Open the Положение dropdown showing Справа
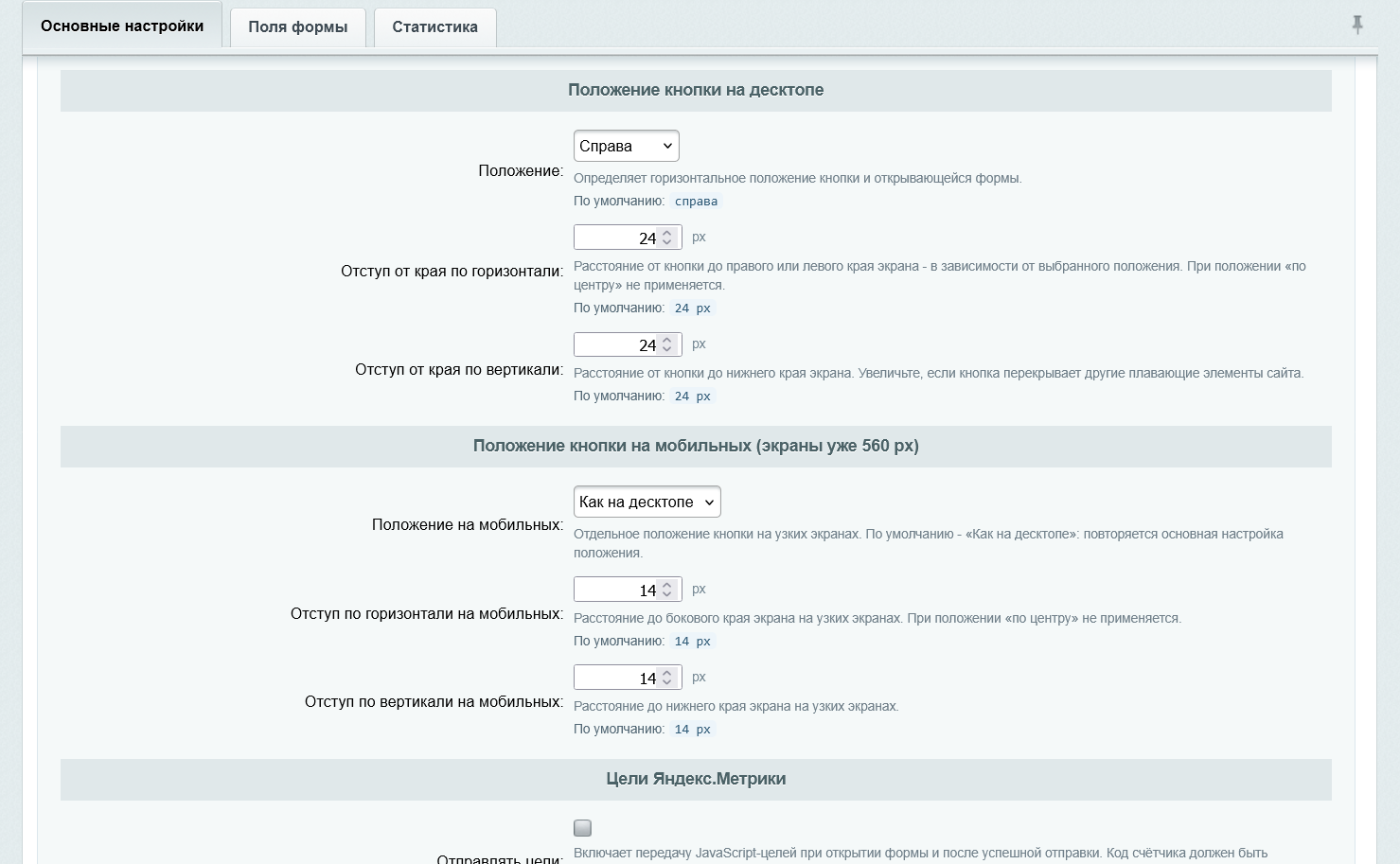This screenshot has height=864, width=1400. coord(627,146)
